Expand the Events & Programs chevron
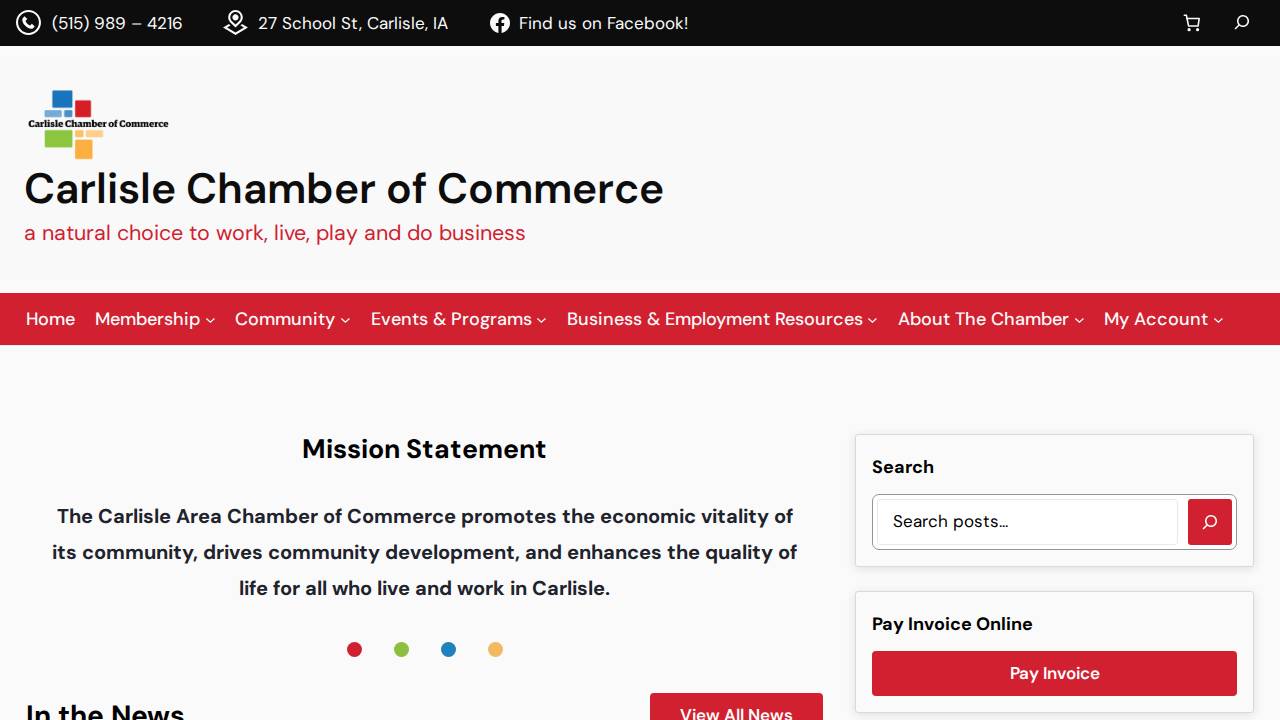This screenshot has height=720, width=1280. [x=541, y=320]
